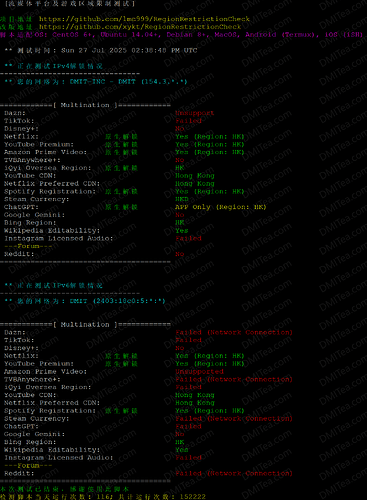Click the first Forum separator label
367x500 pixels.
[x=28, y=246]
